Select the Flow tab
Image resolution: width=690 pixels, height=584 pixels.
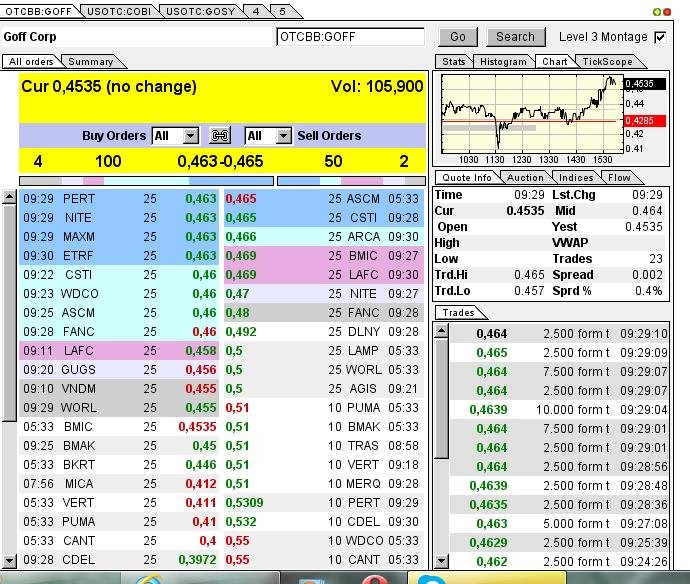[x=619, y=177]
